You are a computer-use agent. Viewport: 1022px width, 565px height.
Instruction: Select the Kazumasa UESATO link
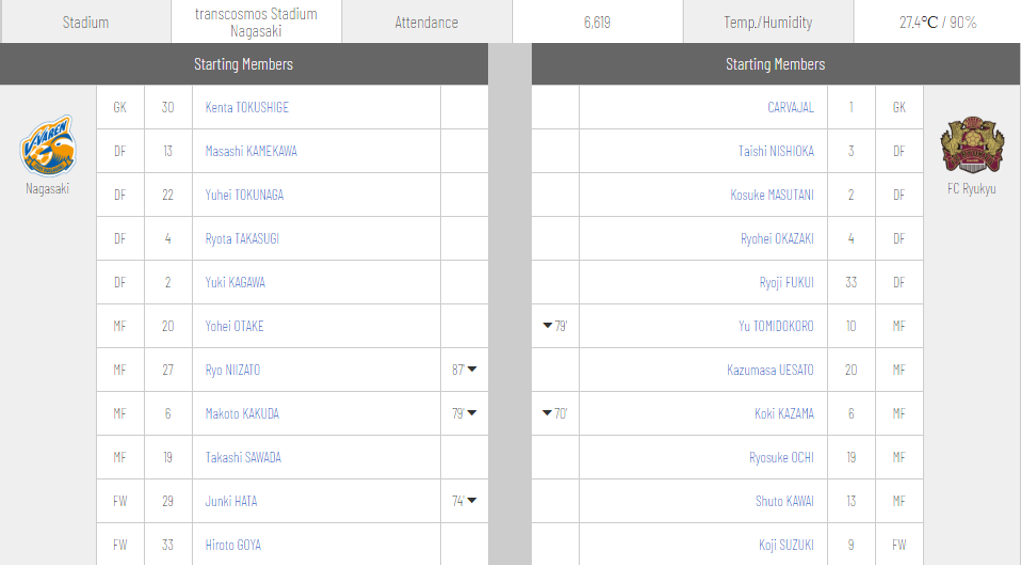pos(770,370)
